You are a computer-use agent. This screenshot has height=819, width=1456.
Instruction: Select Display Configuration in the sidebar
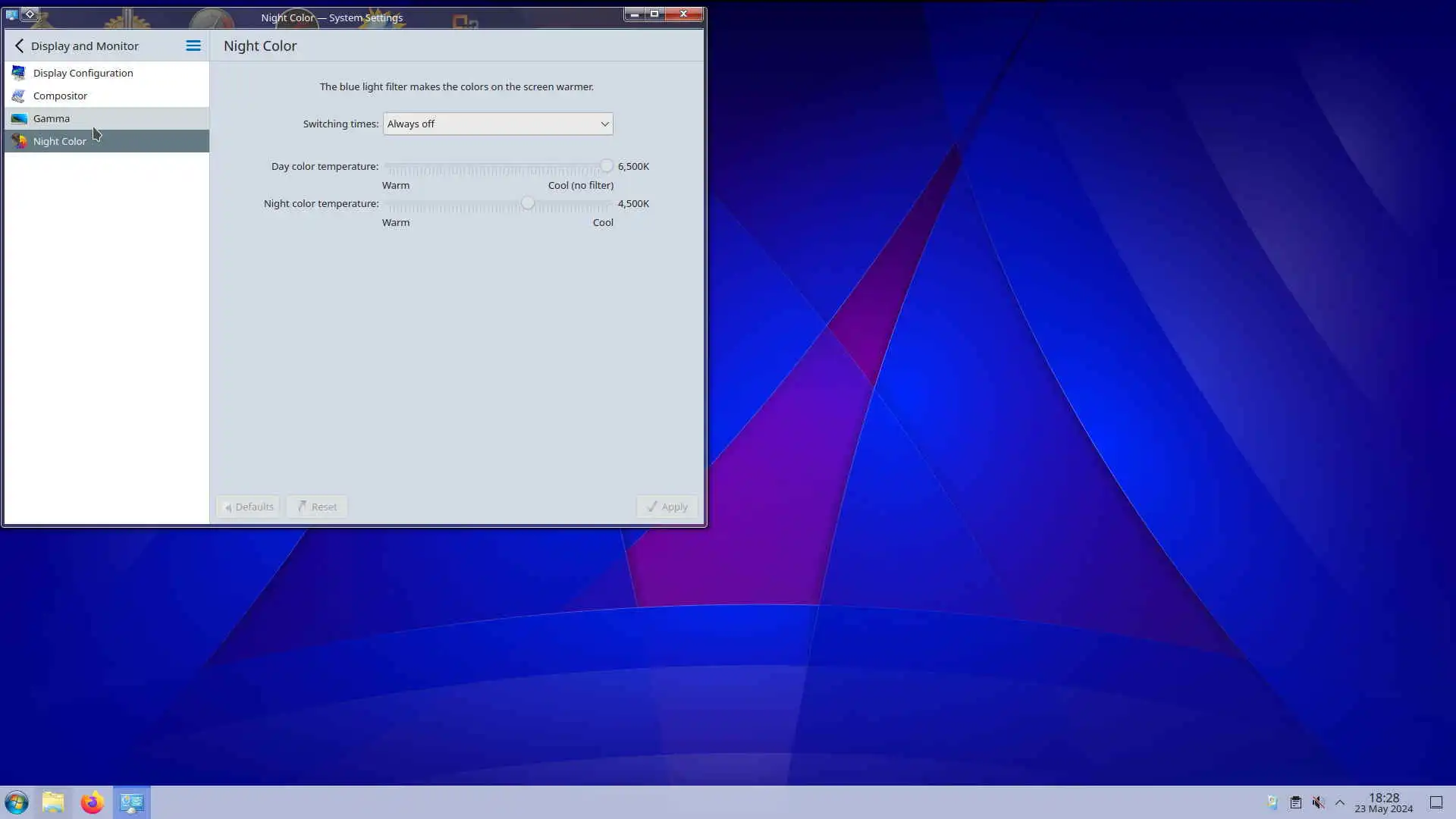[x=83, y=74]
